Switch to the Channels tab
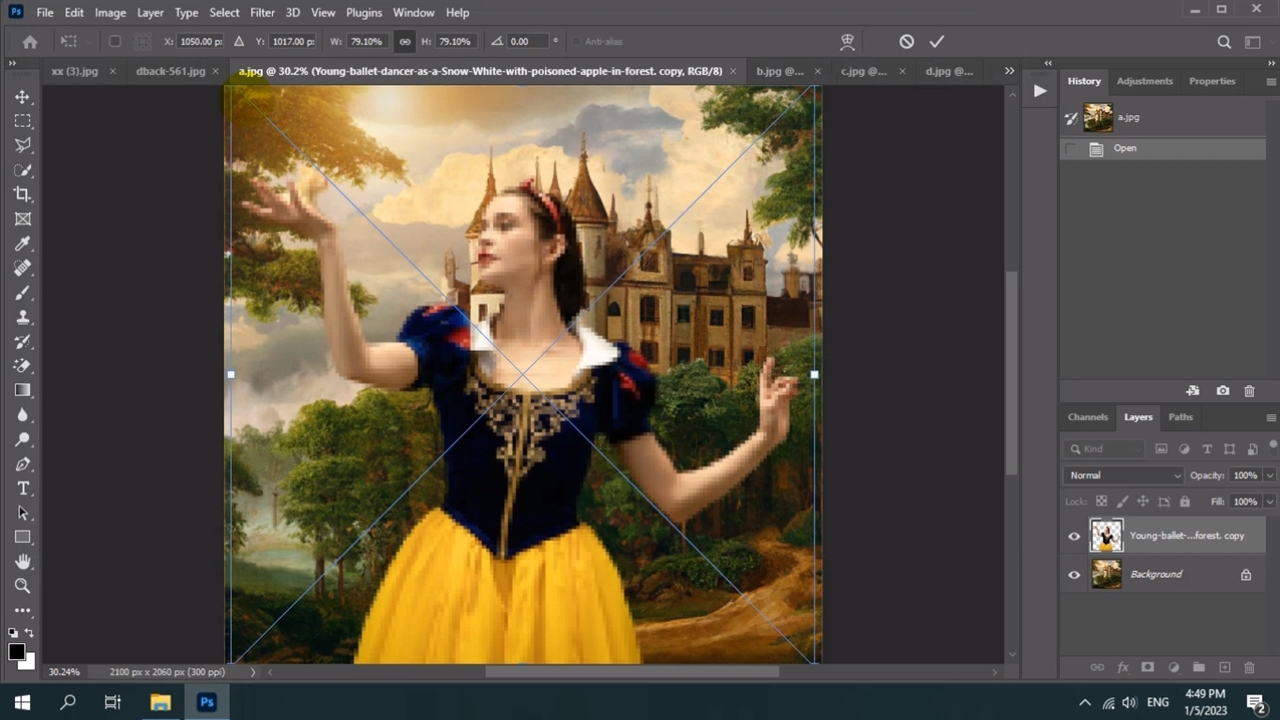Image resolution: width=1280 pixels, height=720 pixels. click(x=1087, y=417)
